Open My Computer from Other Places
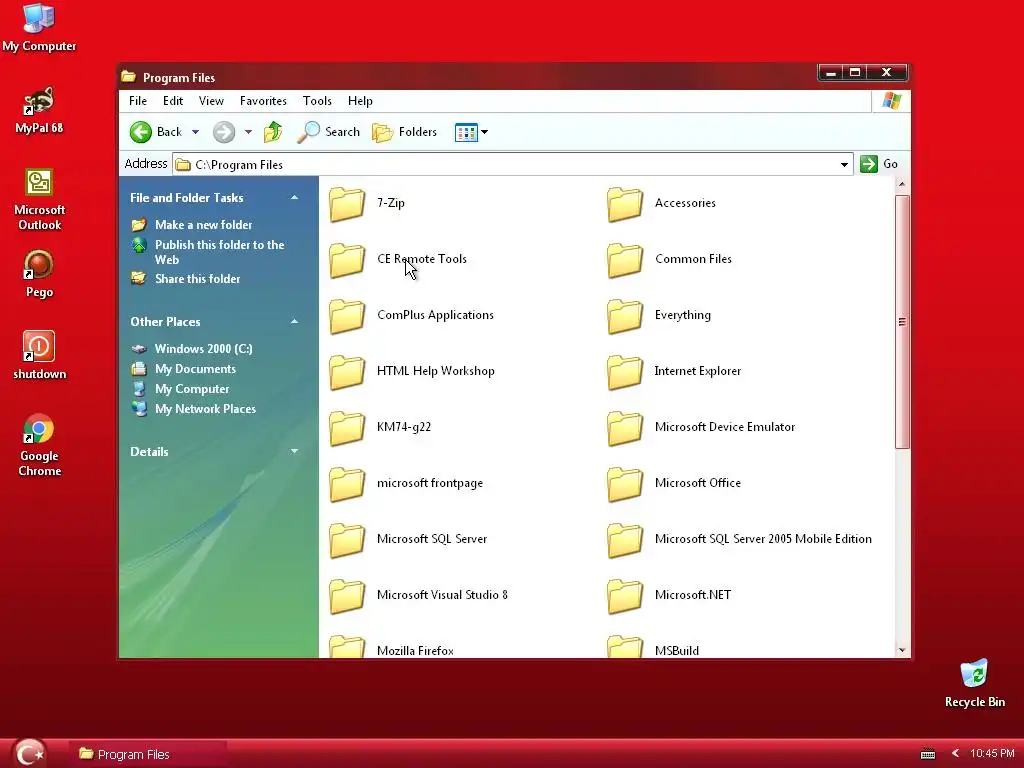1024x768 pixels. [192, 389]
